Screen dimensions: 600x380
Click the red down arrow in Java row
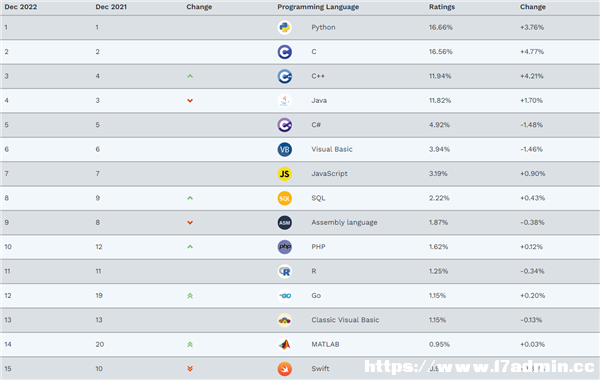click(190, 101)
